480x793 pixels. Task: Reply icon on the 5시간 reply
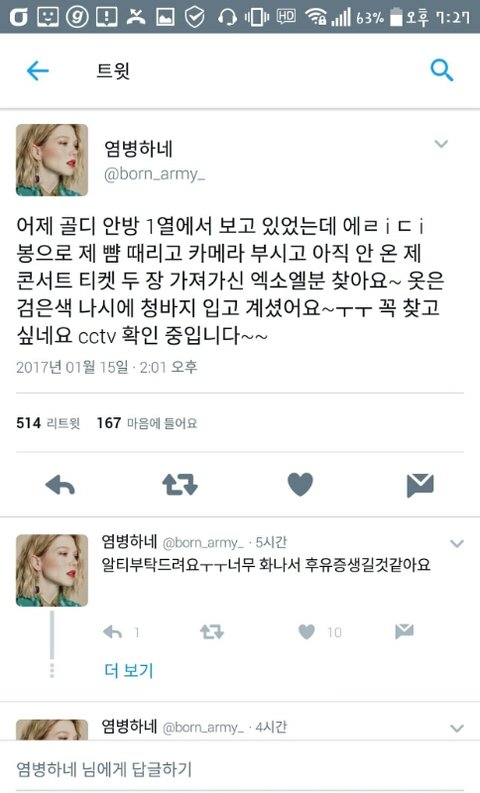[x=112, y=632]
